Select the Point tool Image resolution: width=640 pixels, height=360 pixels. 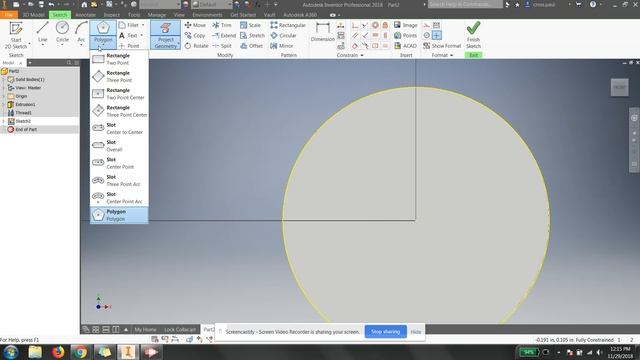click(129, 46)
